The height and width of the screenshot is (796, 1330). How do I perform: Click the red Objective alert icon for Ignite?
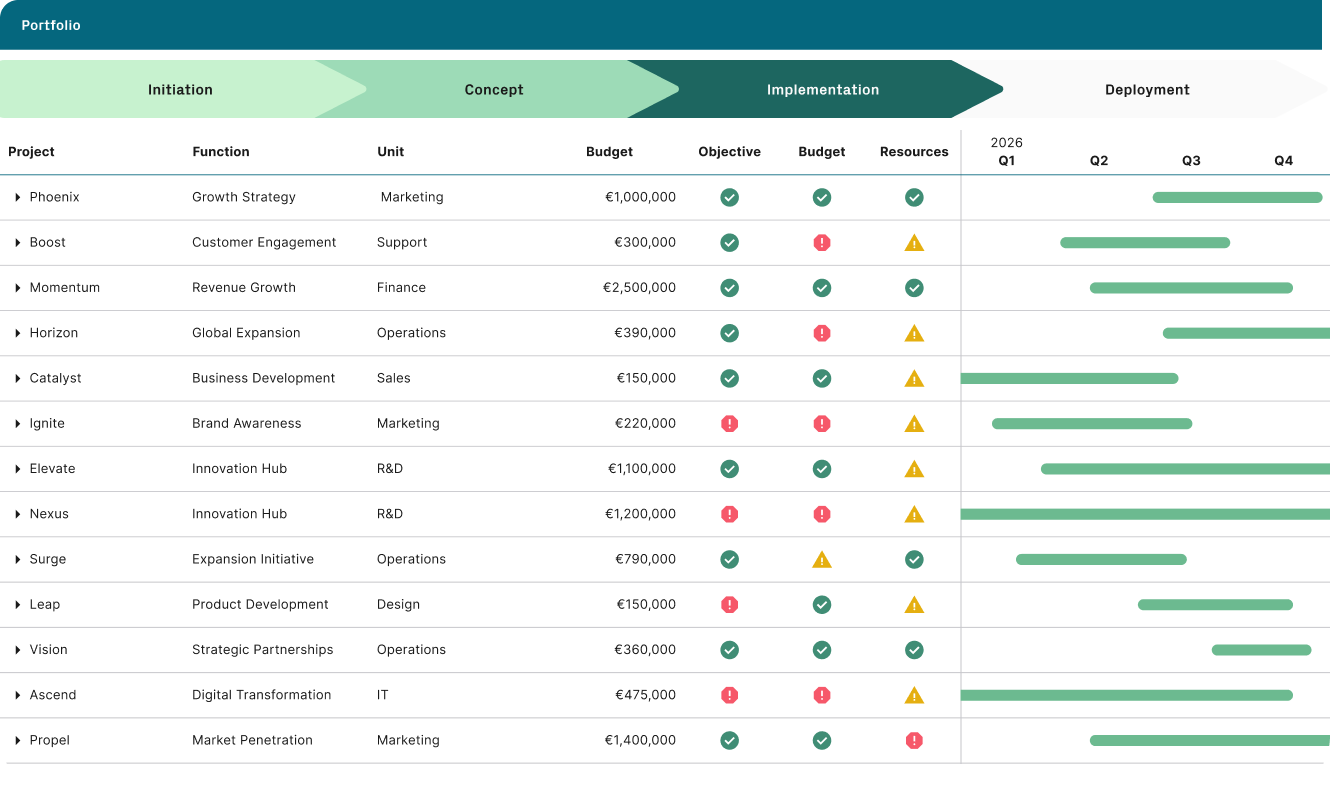tap(730, 423)
